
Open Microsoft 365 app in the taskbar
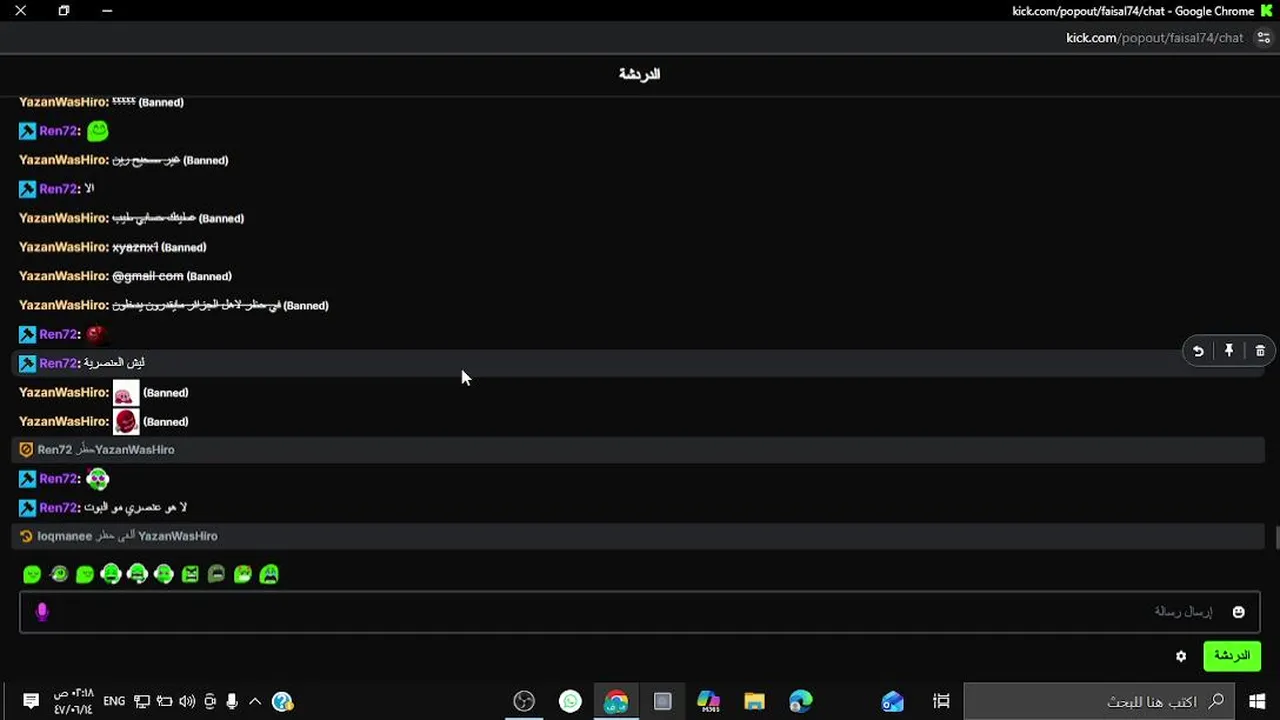pos(708,701)
